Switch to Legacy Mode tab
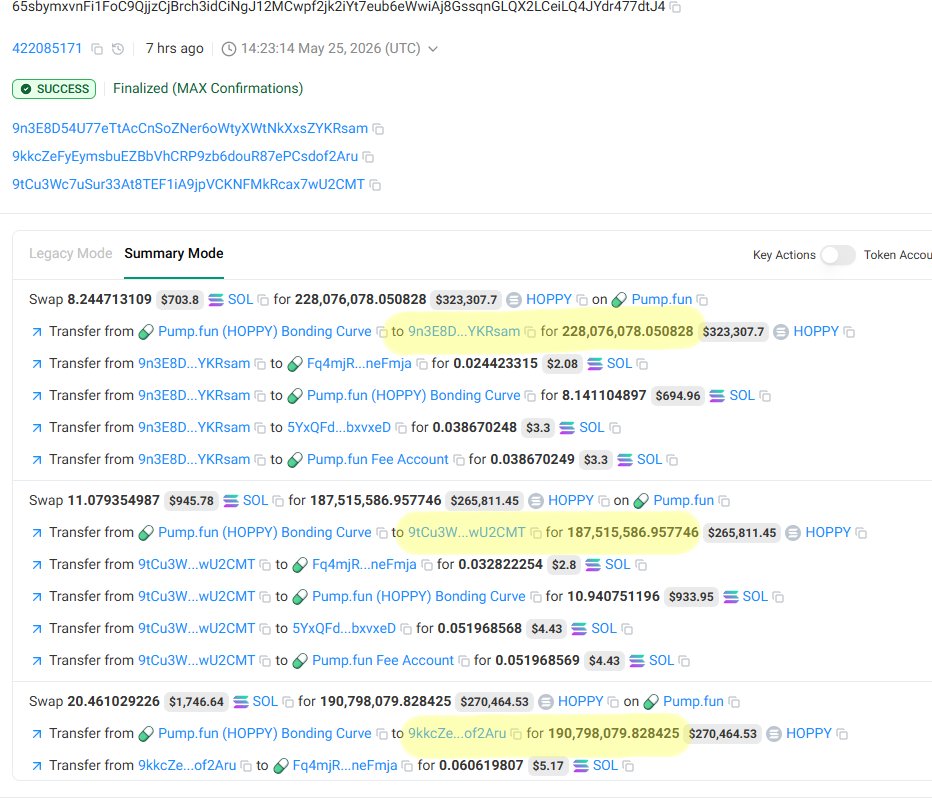The image size is (932, 805). (x=70, y=253)
